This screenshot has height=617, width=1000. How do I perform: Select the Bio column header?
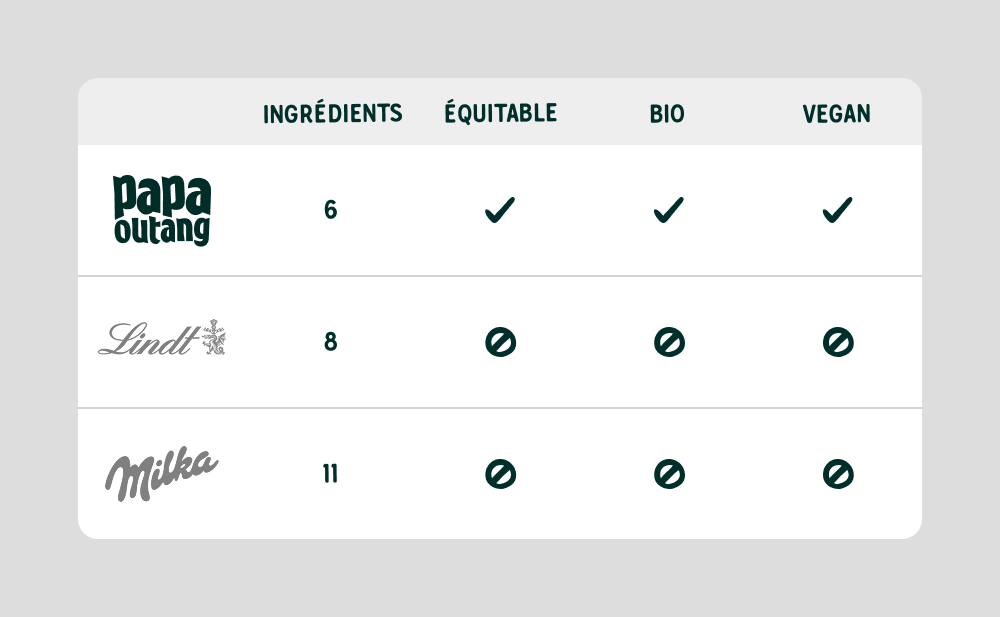click(667, 114)
